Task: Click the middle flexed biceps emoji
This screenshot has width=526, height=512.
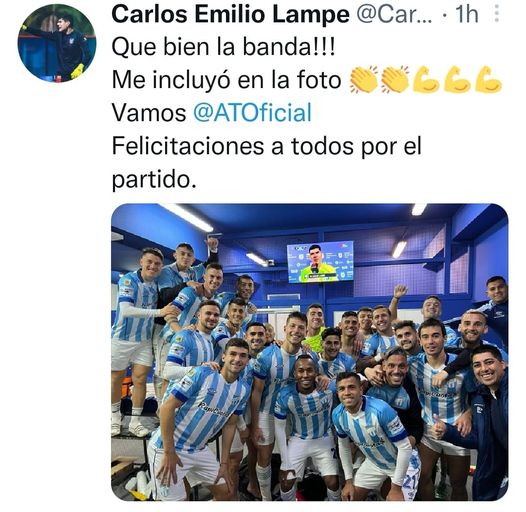Action: coord(458,80)
